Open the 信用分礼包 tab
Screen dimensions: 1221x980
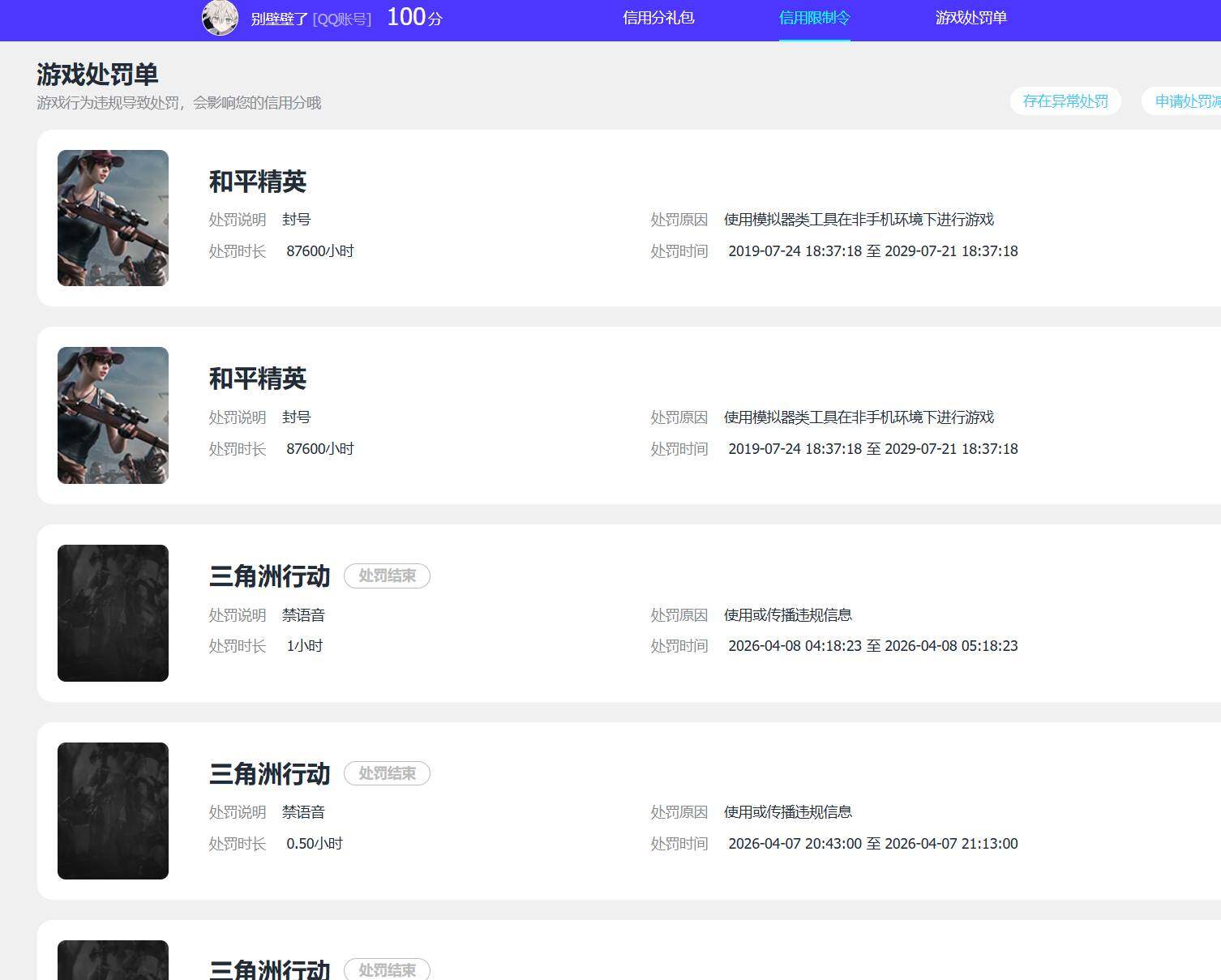pos(658,18)
